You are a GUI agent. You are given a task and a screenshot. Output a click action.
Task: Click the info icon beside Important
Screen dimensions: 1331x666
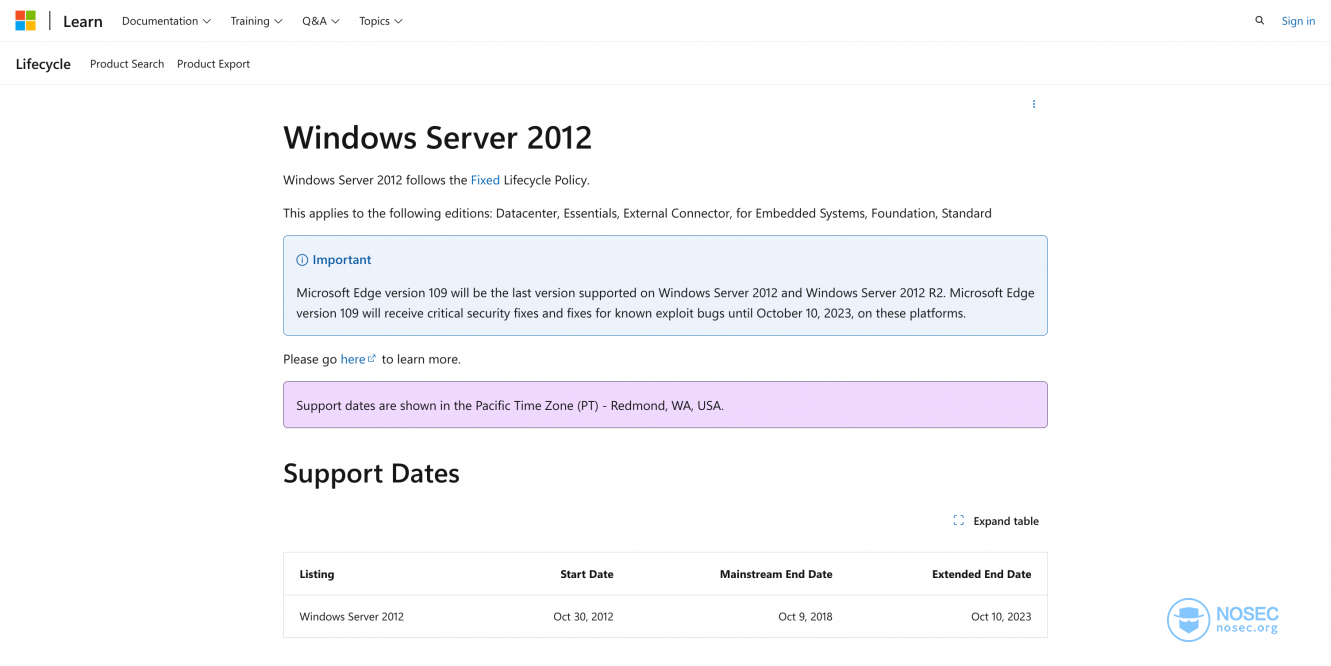[302, 260]
